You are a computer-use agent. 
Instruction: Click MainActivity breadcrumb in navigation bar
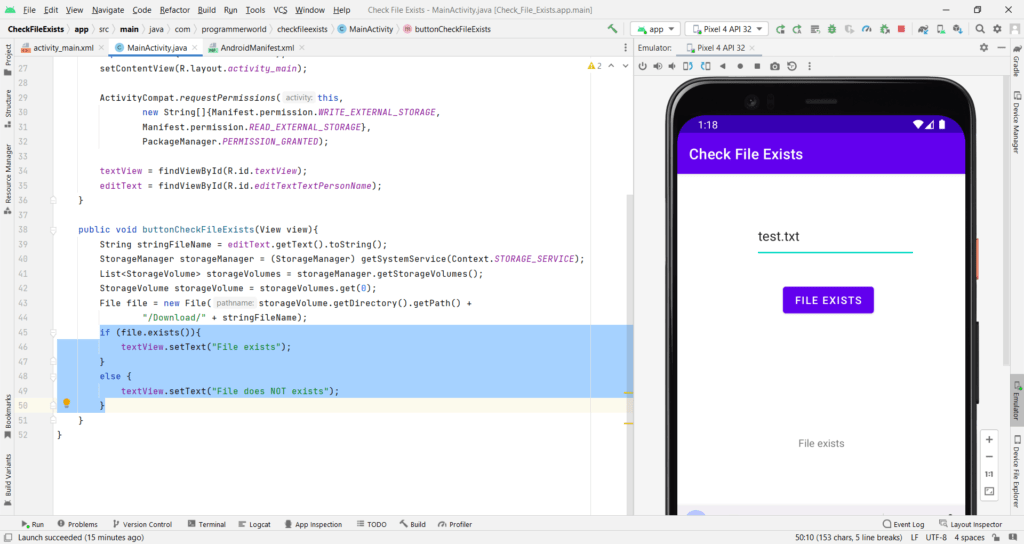point(365,29)
